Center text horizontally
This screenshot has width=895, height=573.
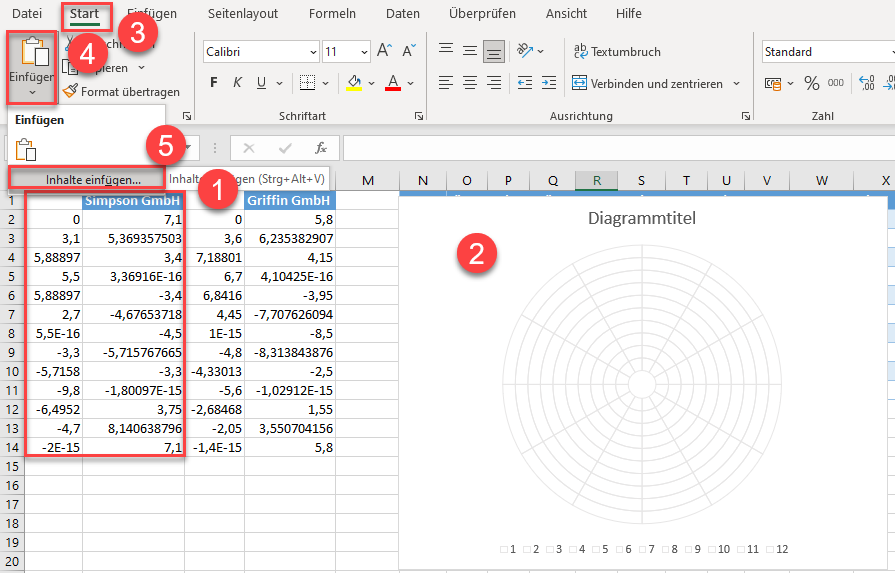(x=470, y=83)
